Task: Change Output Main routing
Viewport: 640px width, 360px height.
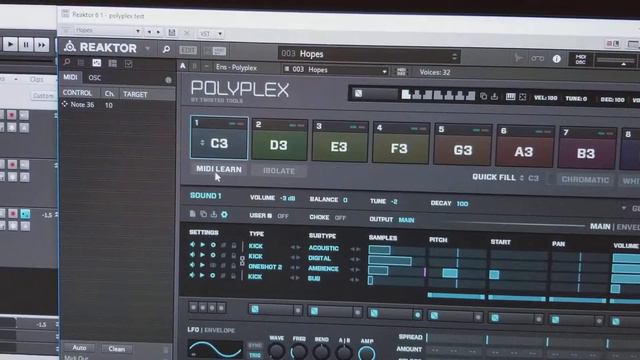Action: [406, 220]
